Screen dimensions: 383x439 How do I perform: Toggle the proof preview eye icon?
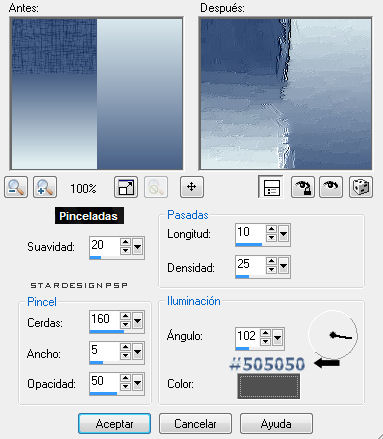(331, 187)
